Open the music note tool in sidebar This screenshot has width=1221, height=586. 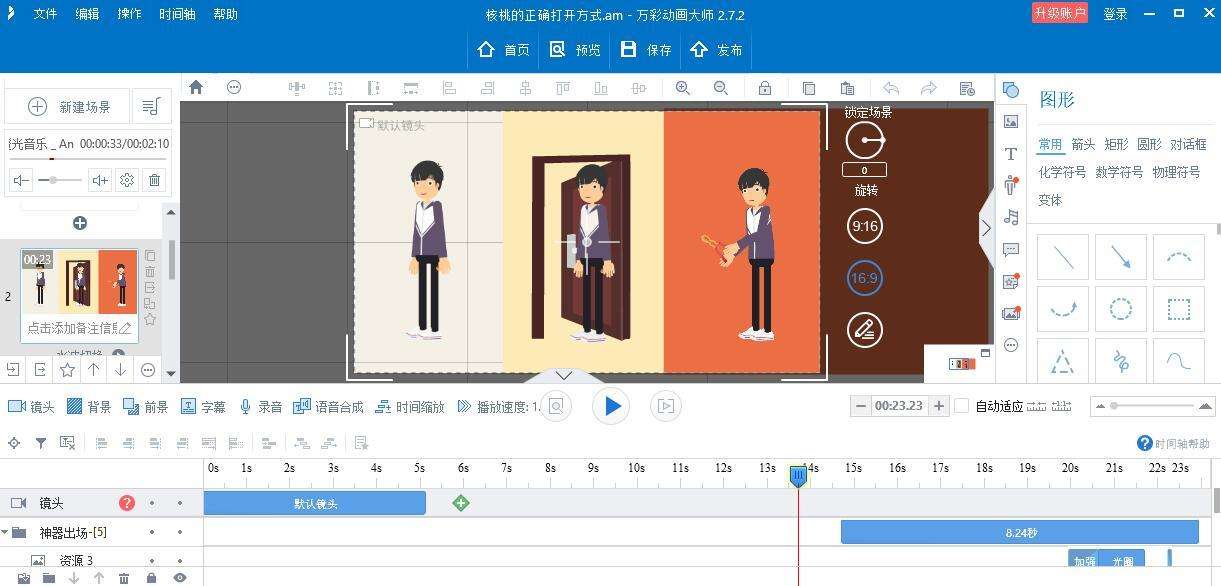click(x=1011, y=217)
